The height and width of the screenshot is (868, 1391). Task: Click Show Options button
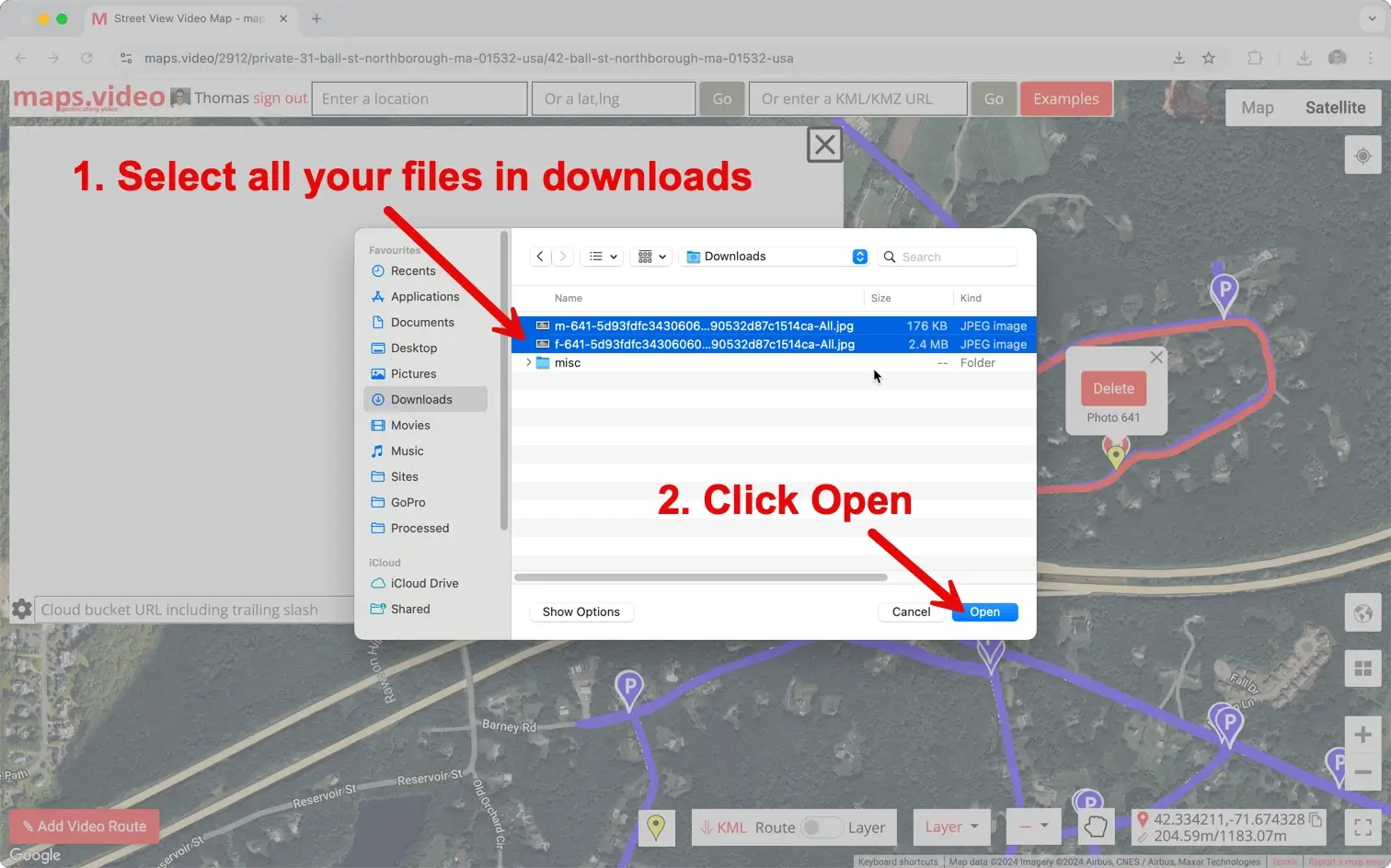[581, 611]
